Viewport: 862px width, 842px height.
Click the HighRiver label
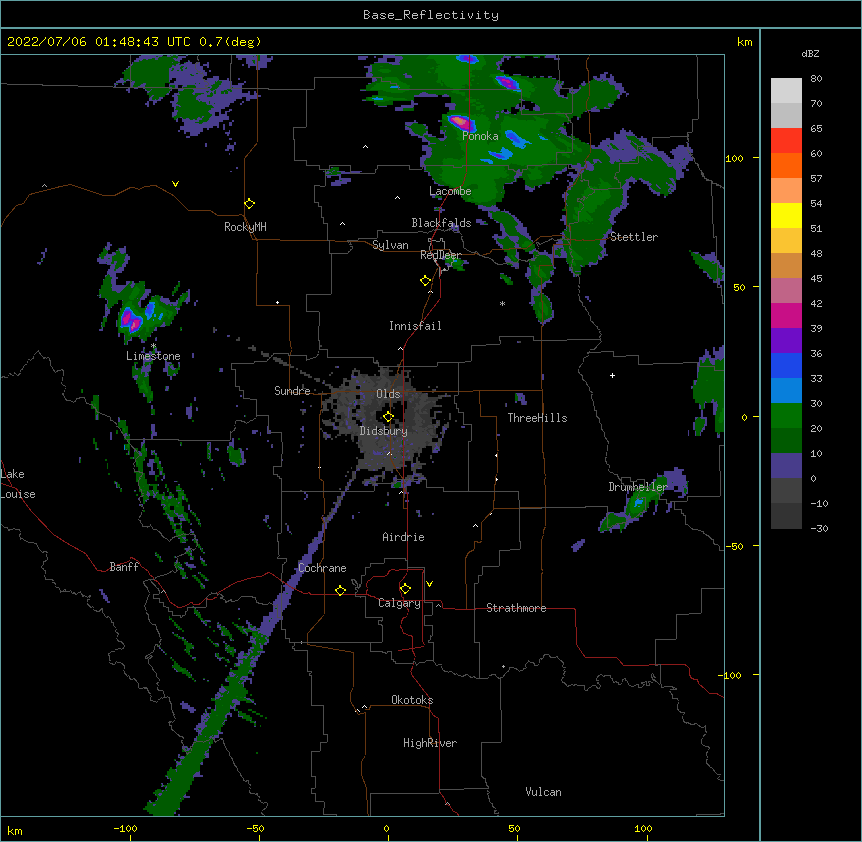430,743
